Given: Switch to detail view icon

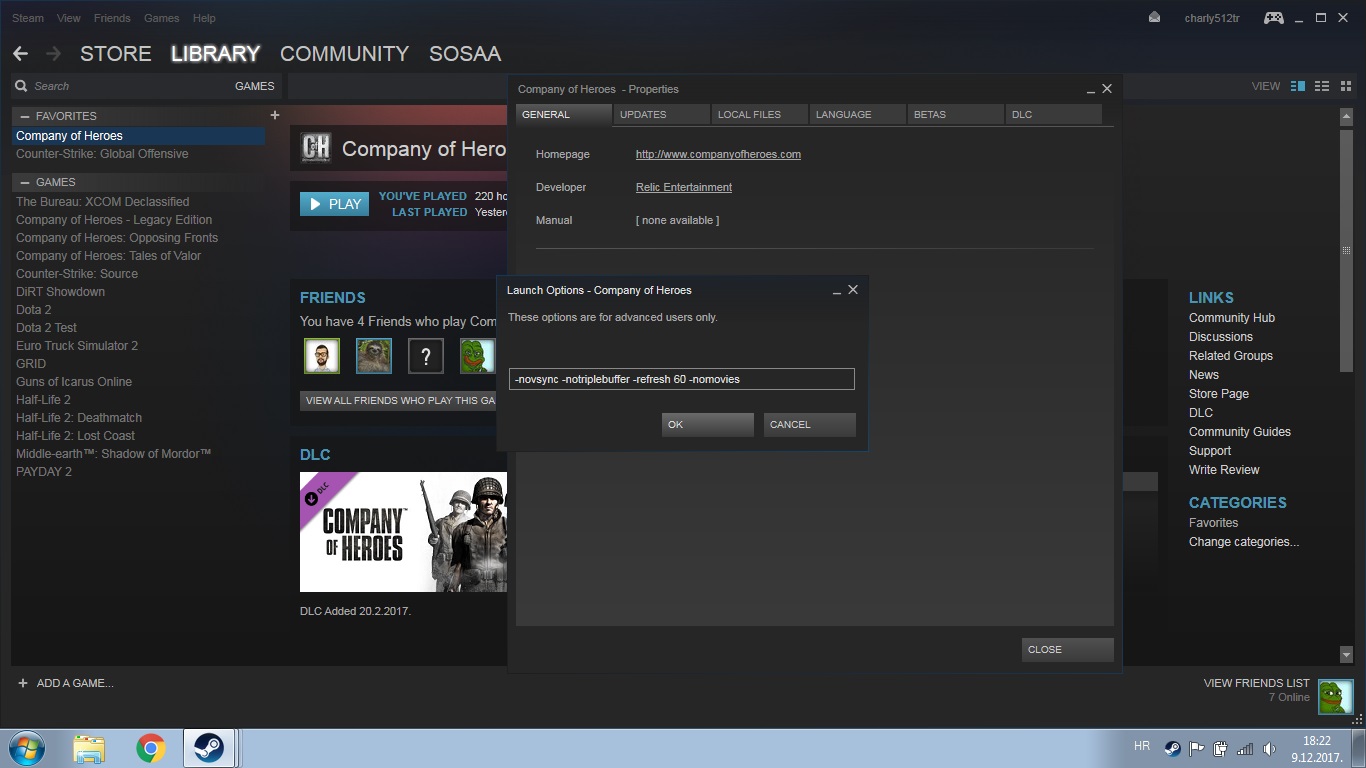Looking at the screenshot, I should tap(1298, 86).
